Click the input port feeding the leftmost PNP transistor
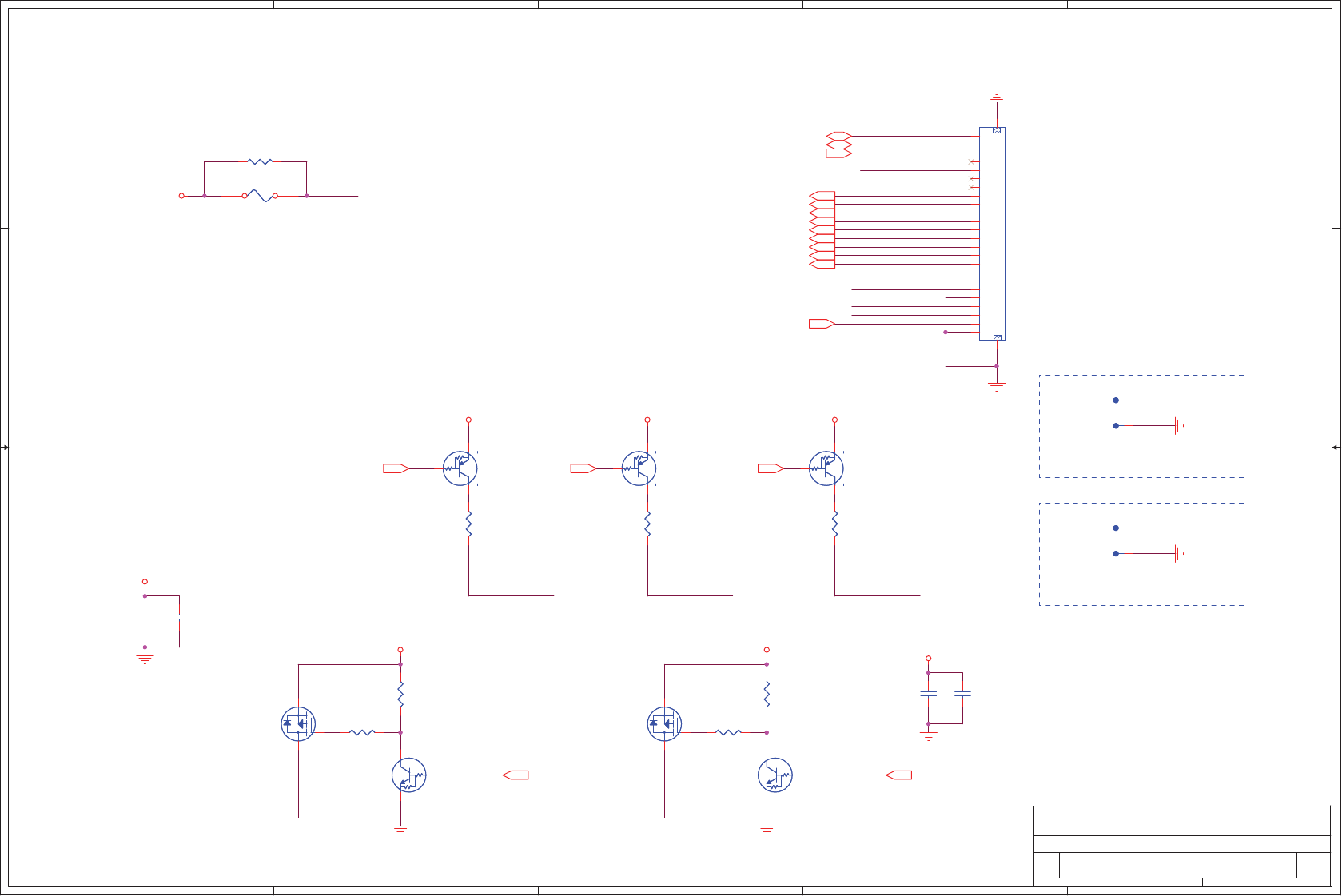The image size is (1342, 896). pos(396,468)
